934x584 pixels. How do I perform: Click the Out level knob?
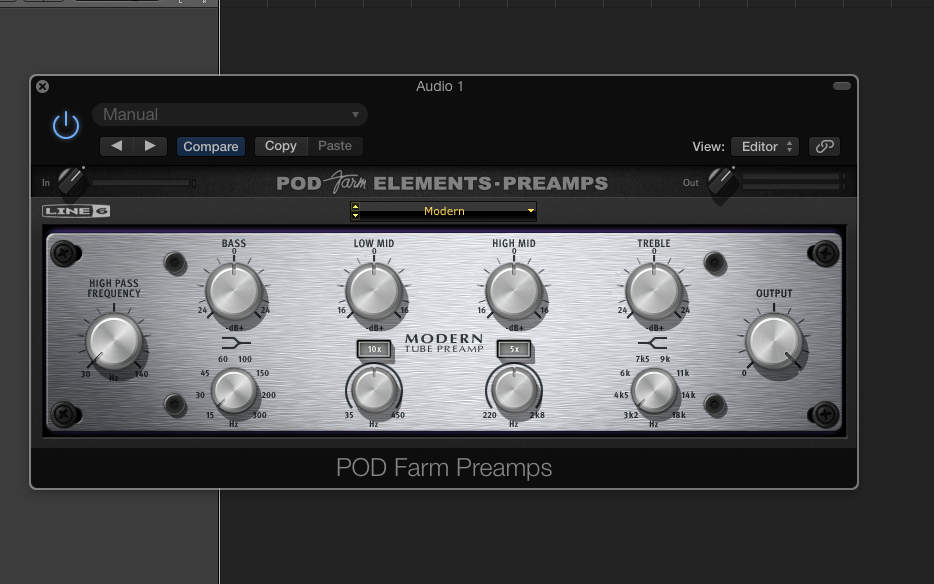(x=721, y=180)
